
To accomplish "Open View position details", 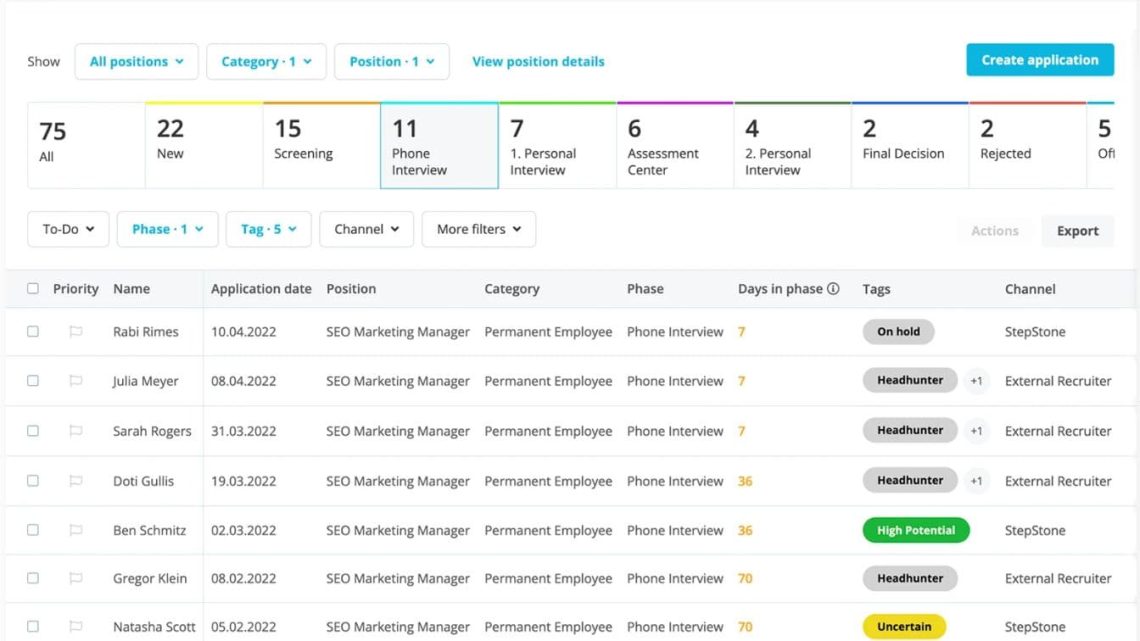I will coord(538,61).
